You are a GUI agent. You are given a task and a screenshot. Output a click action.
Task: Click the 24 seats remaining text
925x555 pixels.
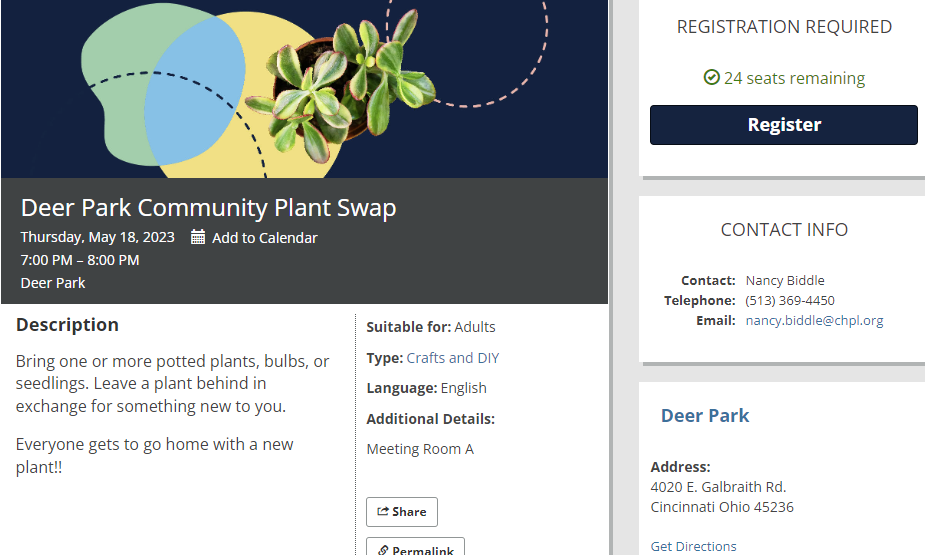pos(794,78)
